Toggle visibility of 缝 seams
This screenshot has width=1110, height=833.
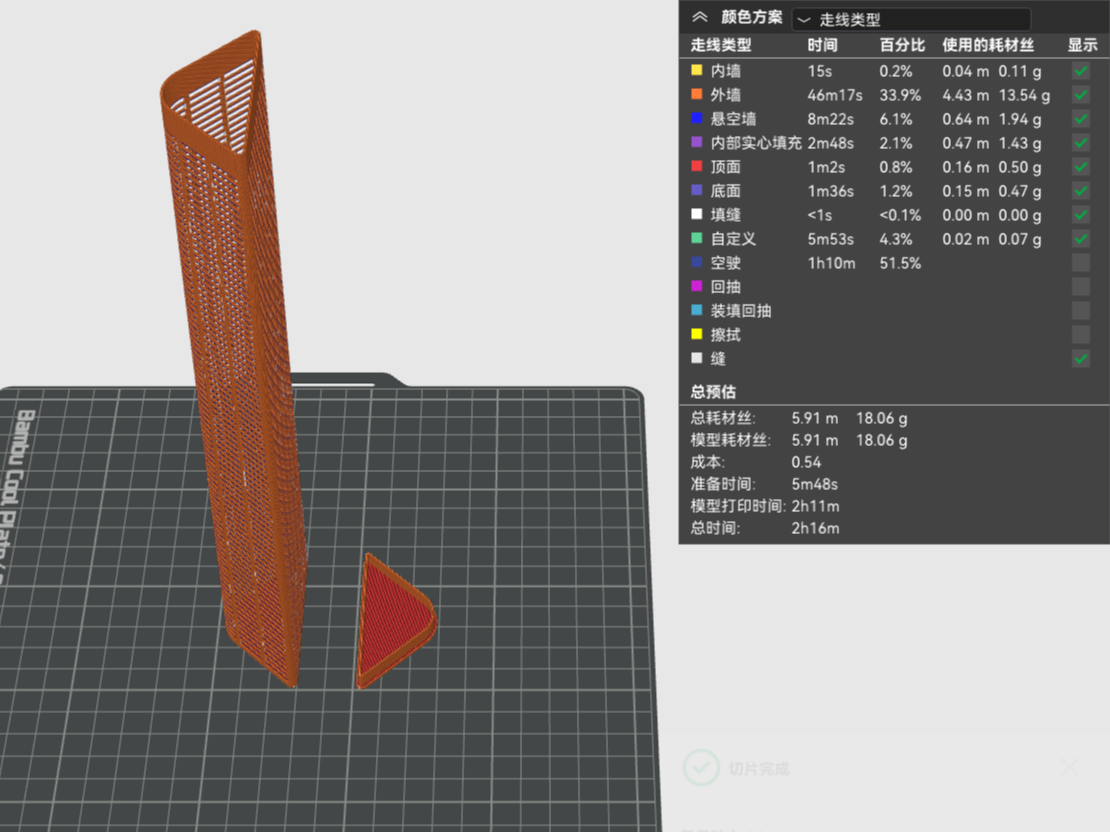(x=1080, y=358)
